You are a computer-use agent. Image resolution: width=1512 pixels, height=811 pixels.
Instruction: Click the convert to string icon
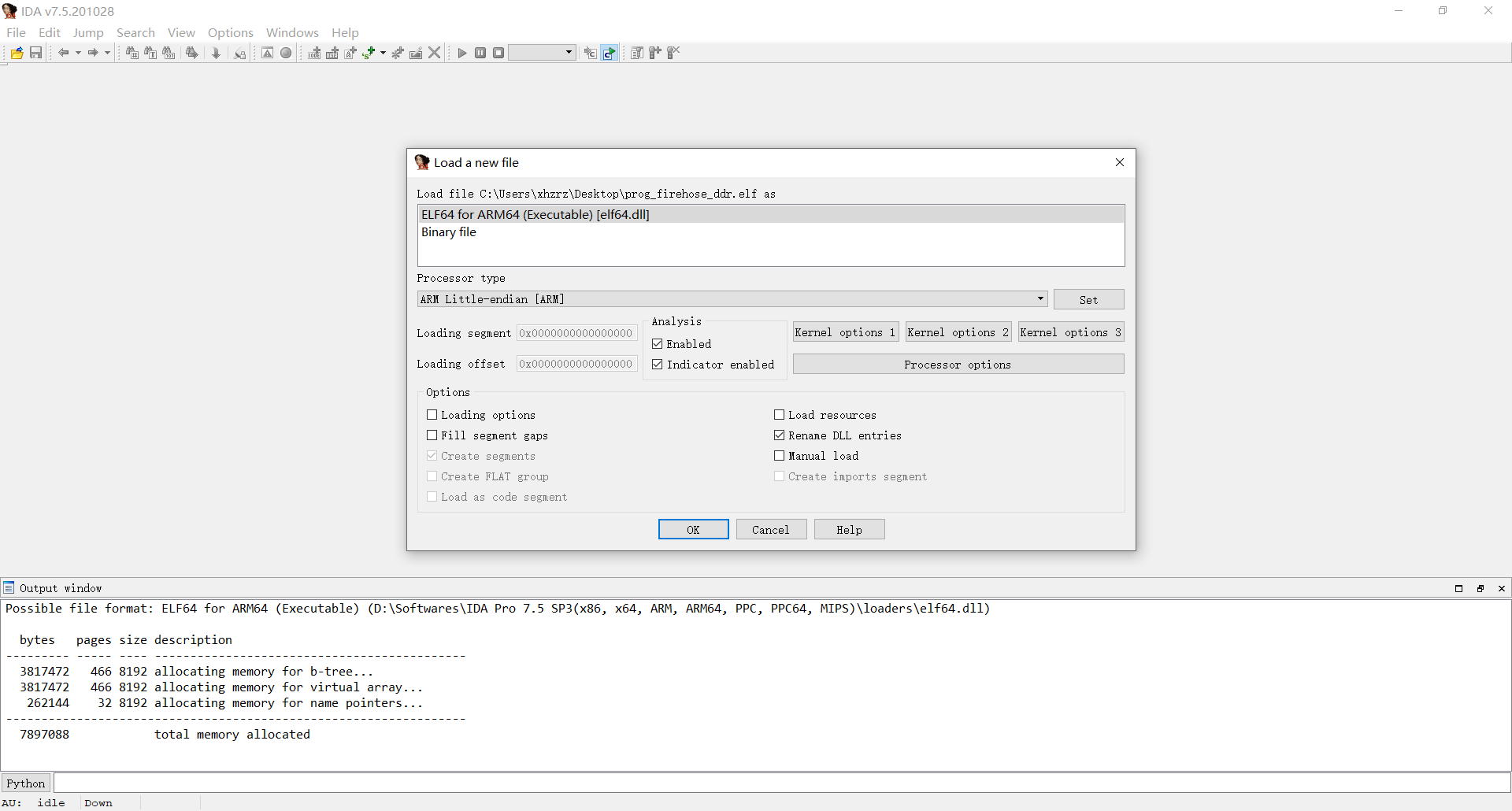(350, 53)
